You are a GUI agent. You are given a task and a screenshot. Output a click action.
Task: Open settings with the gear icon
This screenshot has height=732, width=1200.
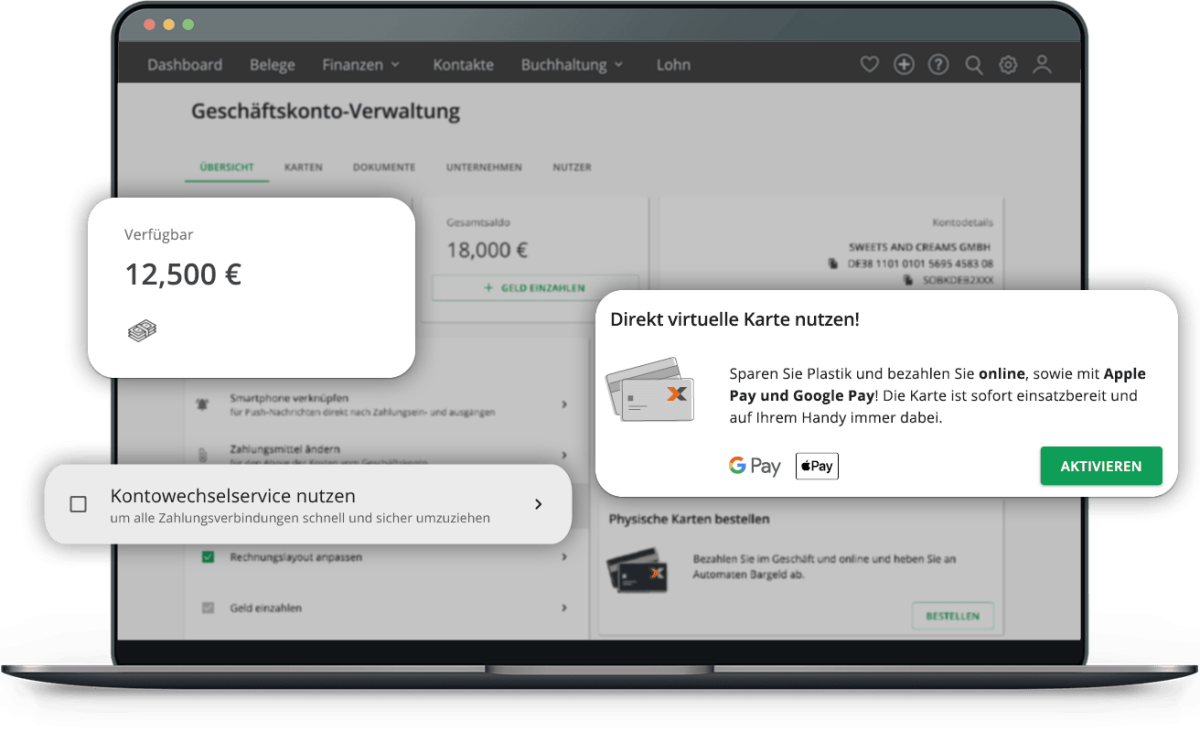(1008, 65)
